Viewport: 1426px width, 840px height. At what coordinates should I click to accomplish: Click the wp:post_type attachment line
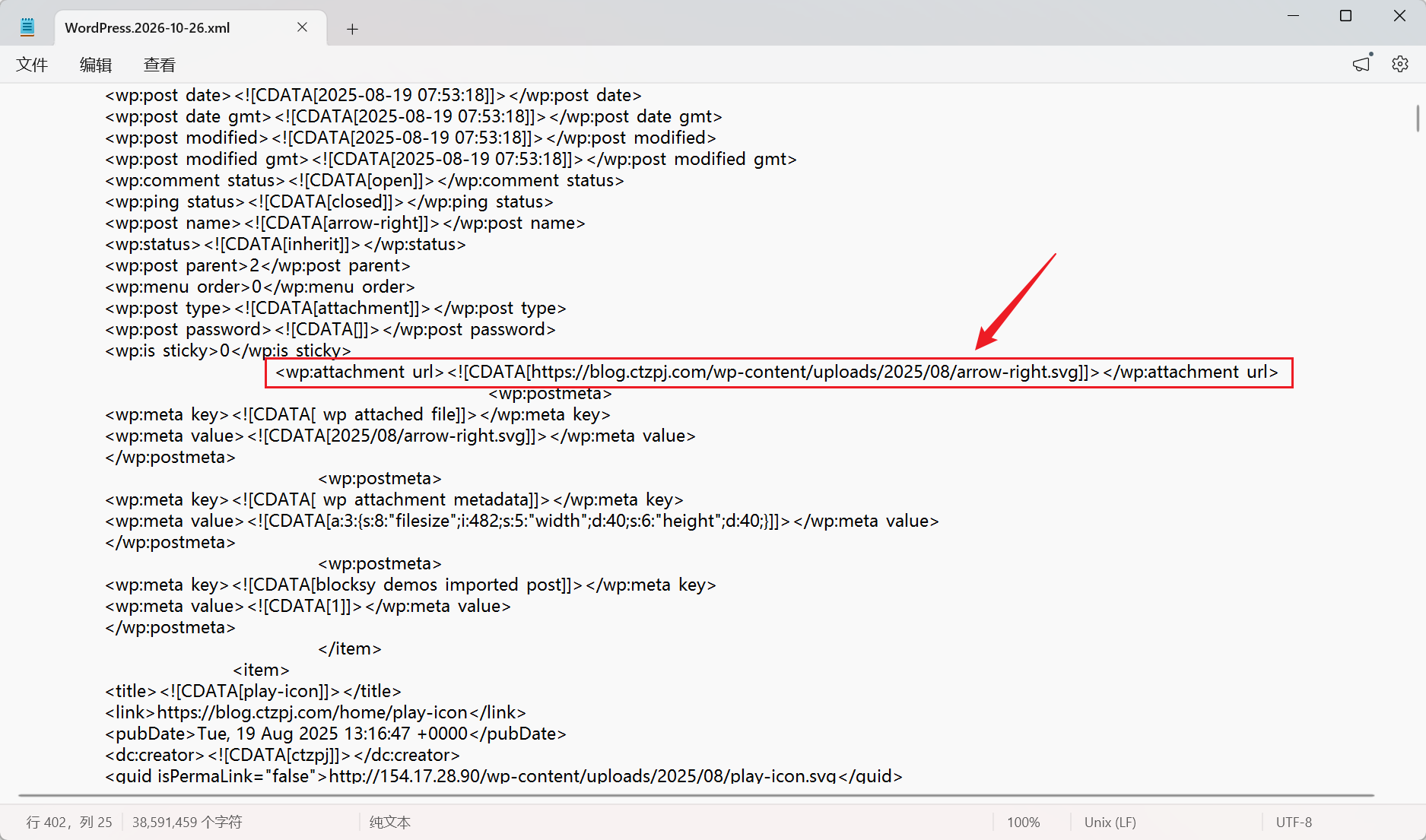click(x=335, y=308)
